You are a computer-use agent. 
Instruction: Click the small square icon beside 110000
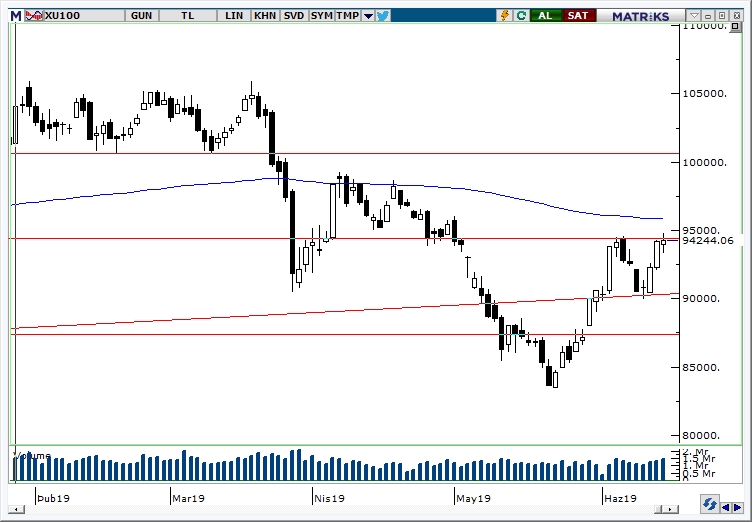735,26
